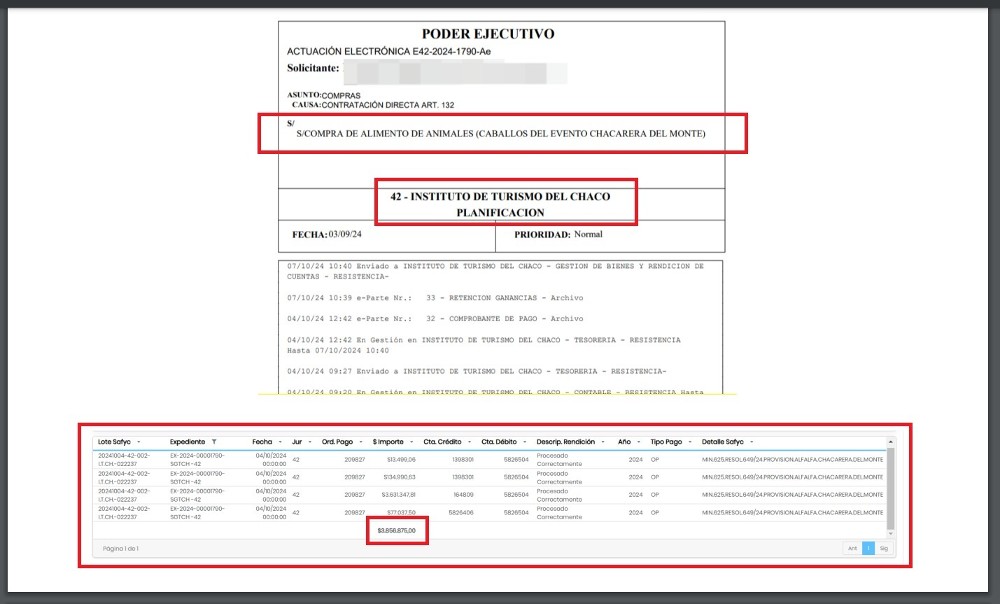Click the 'PLANIFICACION' heading
Viewport: 1000px width, 604px height.
[501, 212]
